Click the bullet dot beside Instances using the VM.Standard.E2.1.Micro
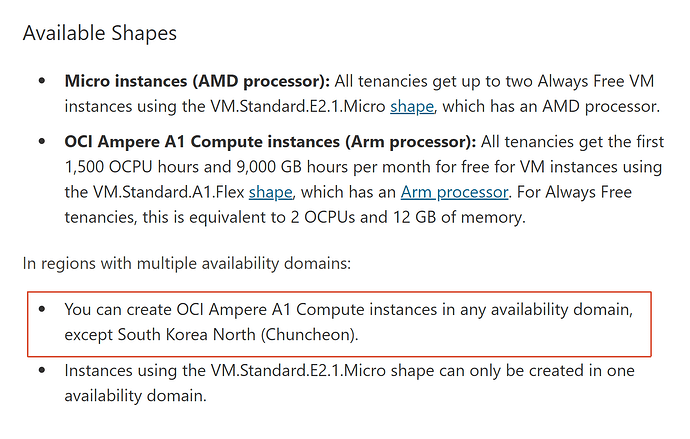Viewport: 690px width, 439px height. (42, 370)
